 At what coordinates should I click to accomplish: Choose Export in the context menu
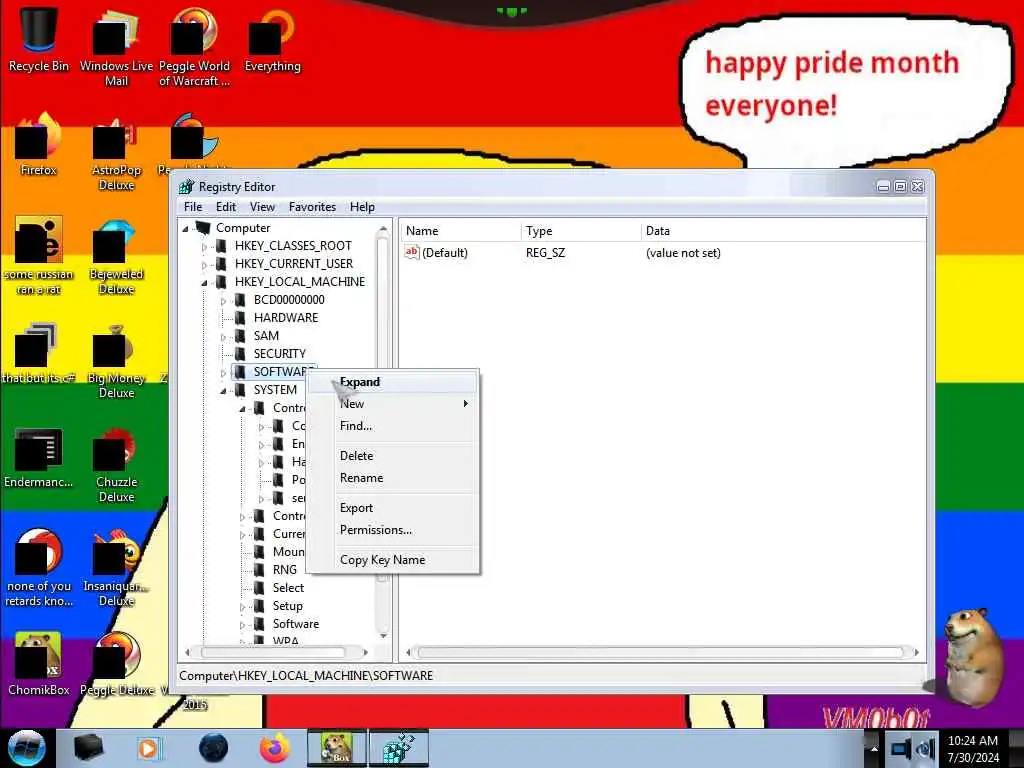click(393, 508)
